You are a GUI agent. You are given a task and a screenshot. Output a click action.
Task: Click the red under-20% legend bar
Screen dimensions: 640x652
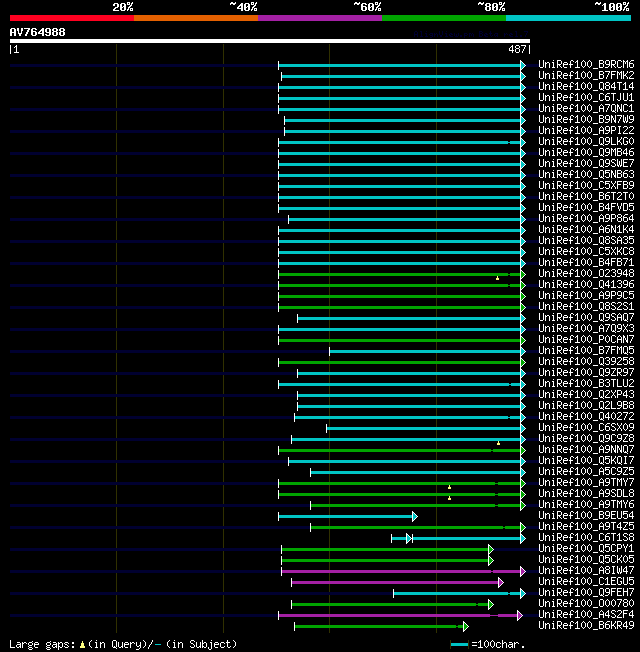[72, 18]
